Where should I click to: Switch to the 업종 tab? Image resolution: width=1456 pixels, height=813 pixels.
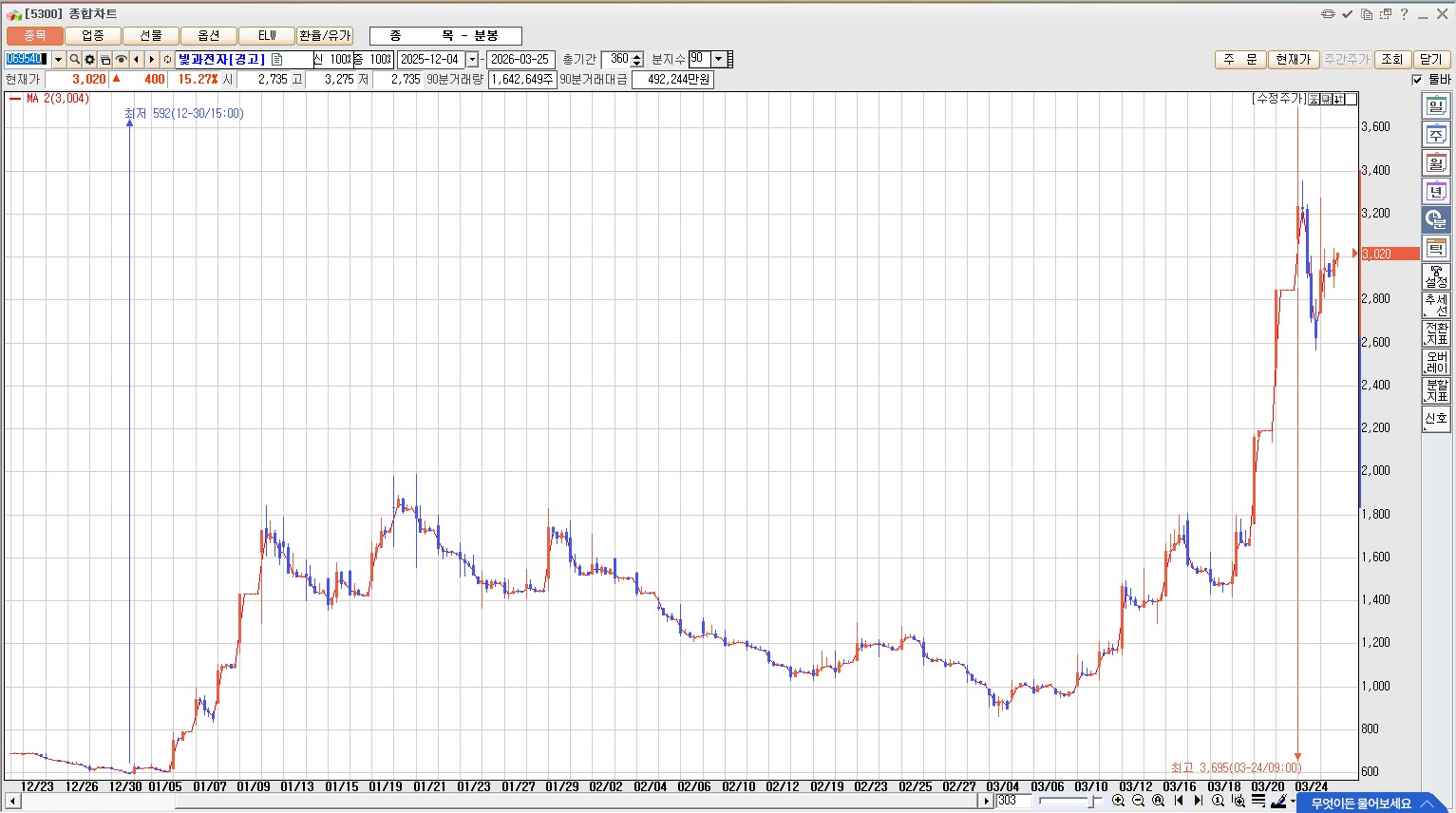[x=93, y=36]
